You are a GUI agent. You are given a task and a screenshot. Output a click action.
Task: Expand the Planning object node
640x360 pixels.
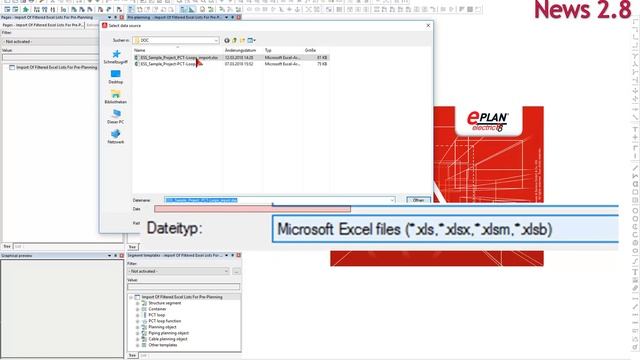[x=138, y=327]
